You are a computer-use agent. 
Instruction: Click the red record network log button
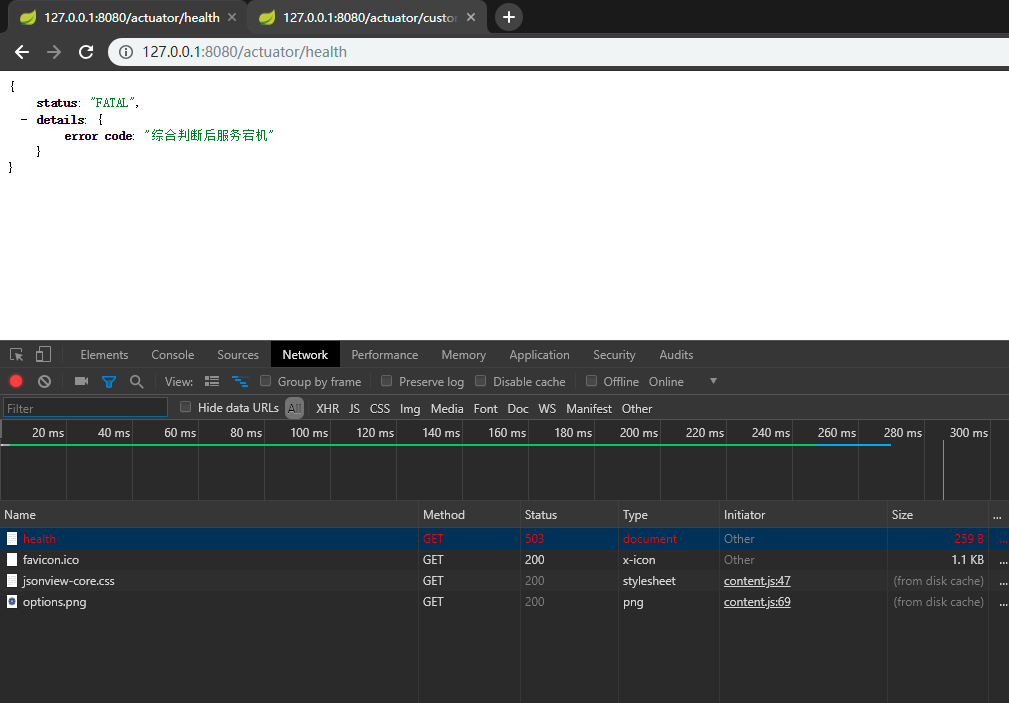pyautogui.click(x=16, y=381)
